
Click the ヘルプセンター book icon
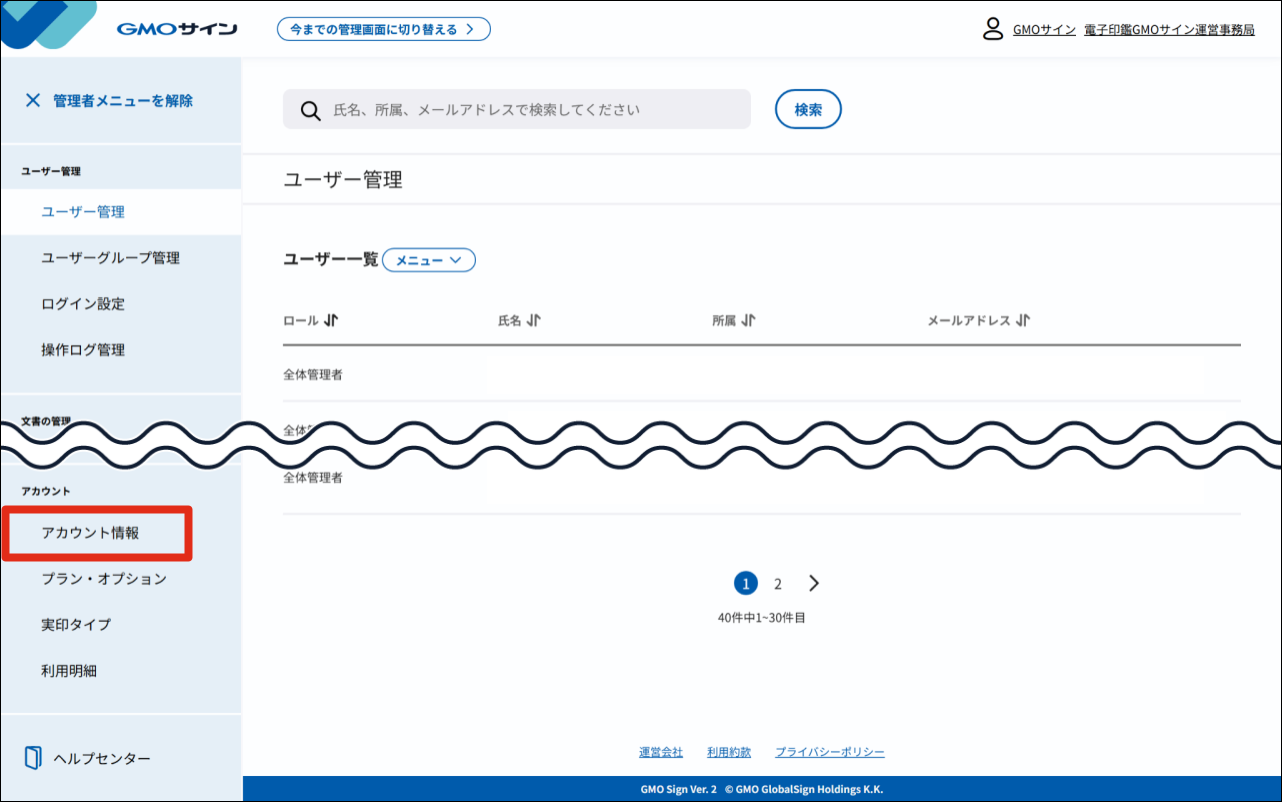click(x=31, y=758)
